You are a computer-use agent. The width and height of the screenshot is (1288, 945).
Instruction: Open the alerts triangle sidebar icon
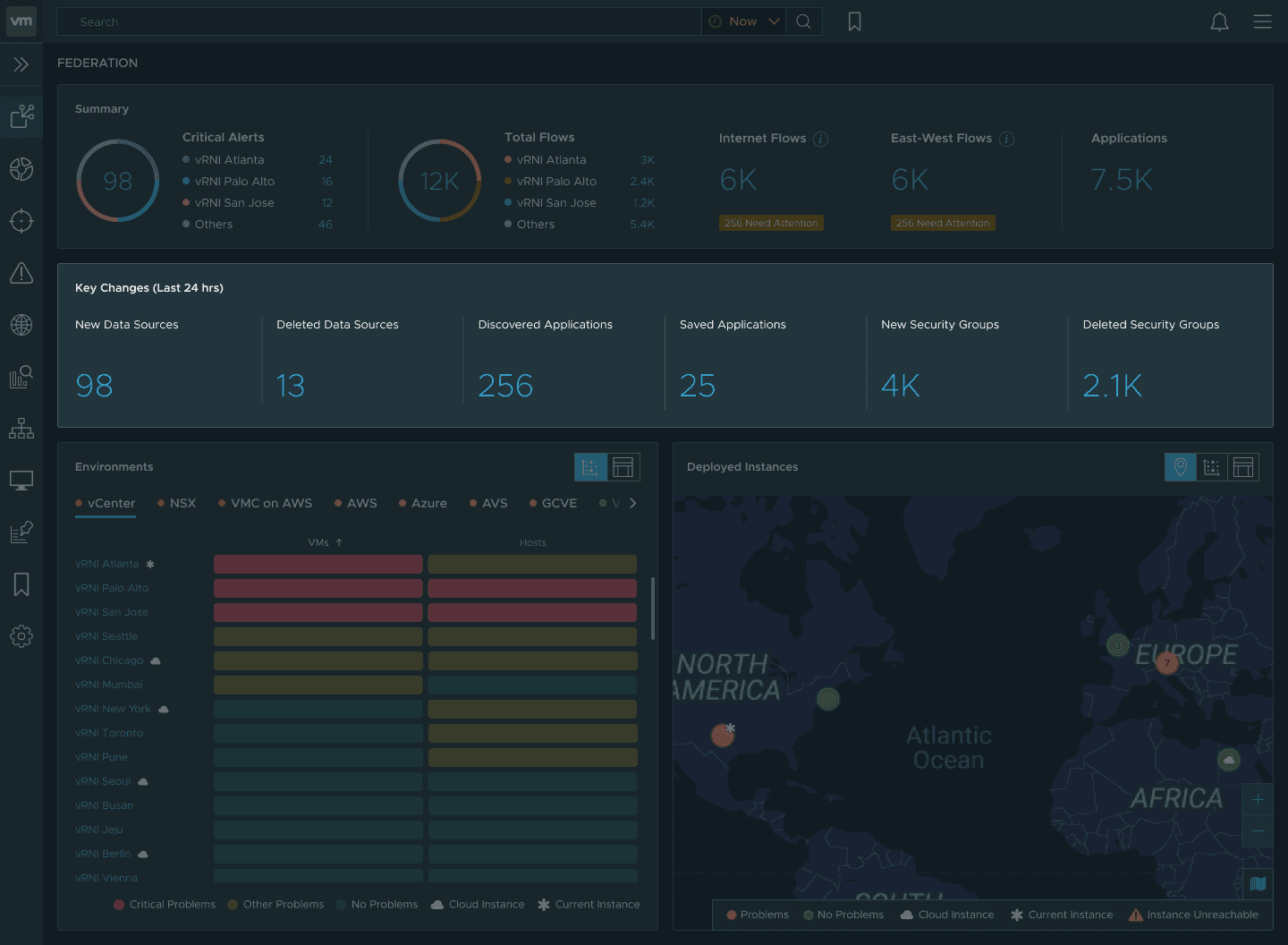[21, 273]
